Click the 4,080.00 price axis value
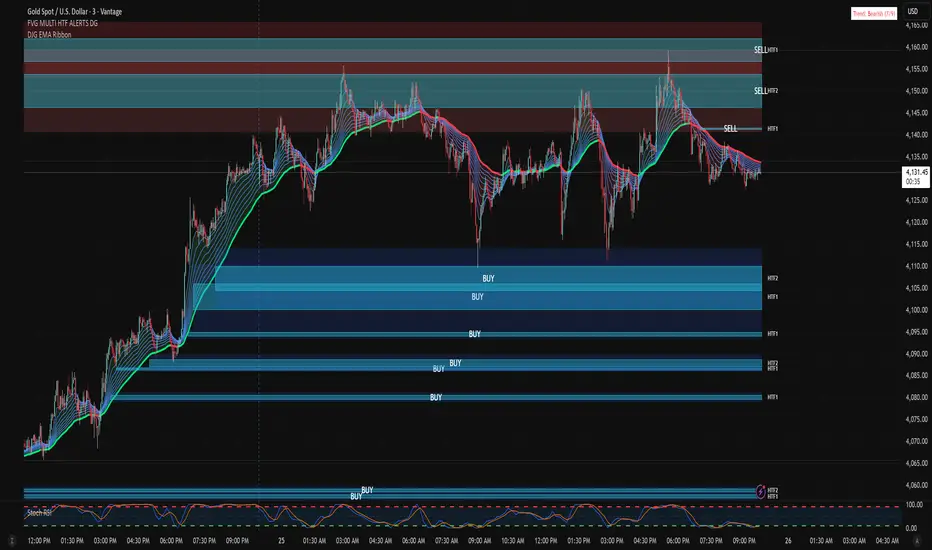Viewport: 932px width, 550px height. coord(916,397)
